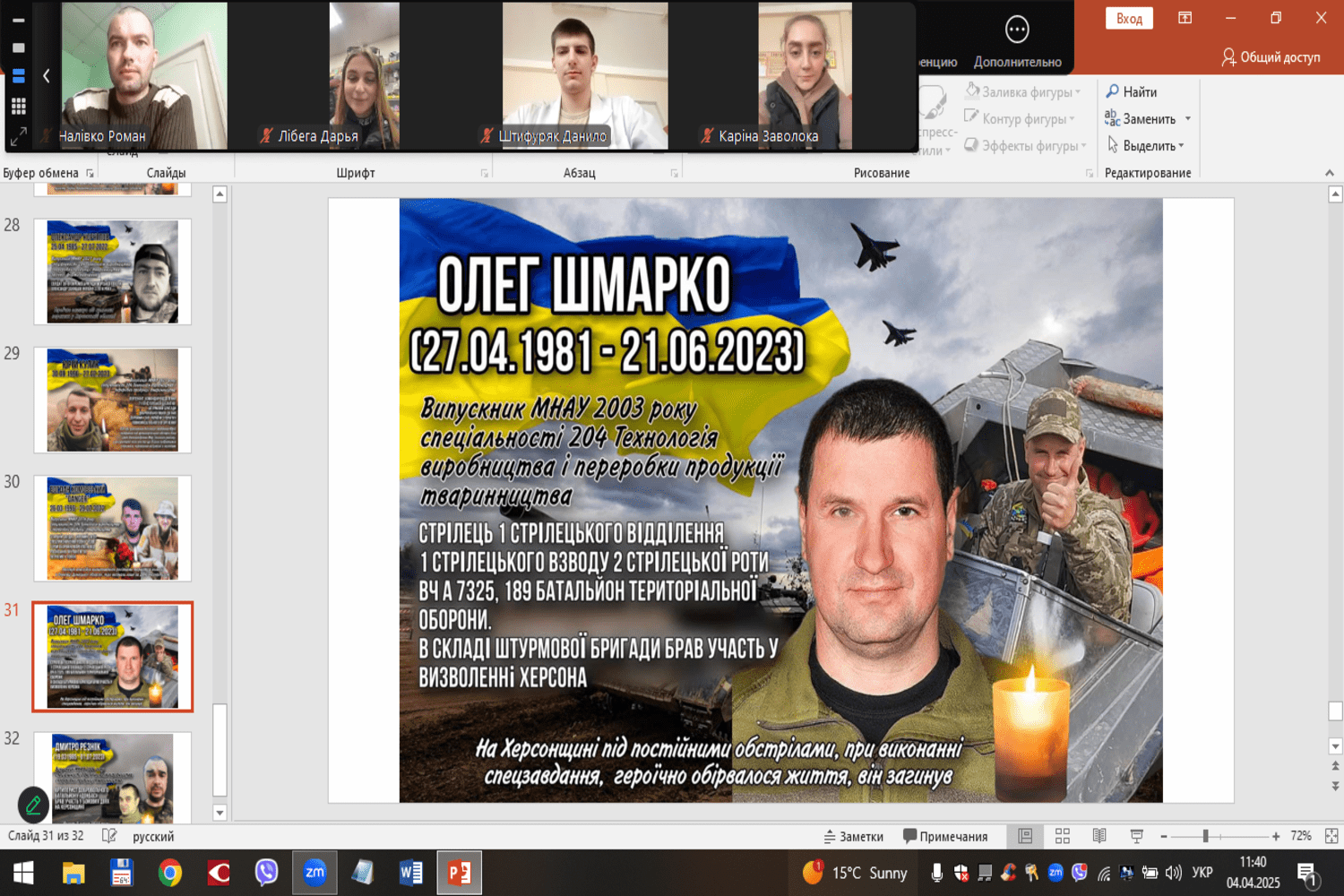This screenshot has width=1344, height=896.
Task: Open the Дополнительно menu in Zoom
Action: click(1015, 36)
